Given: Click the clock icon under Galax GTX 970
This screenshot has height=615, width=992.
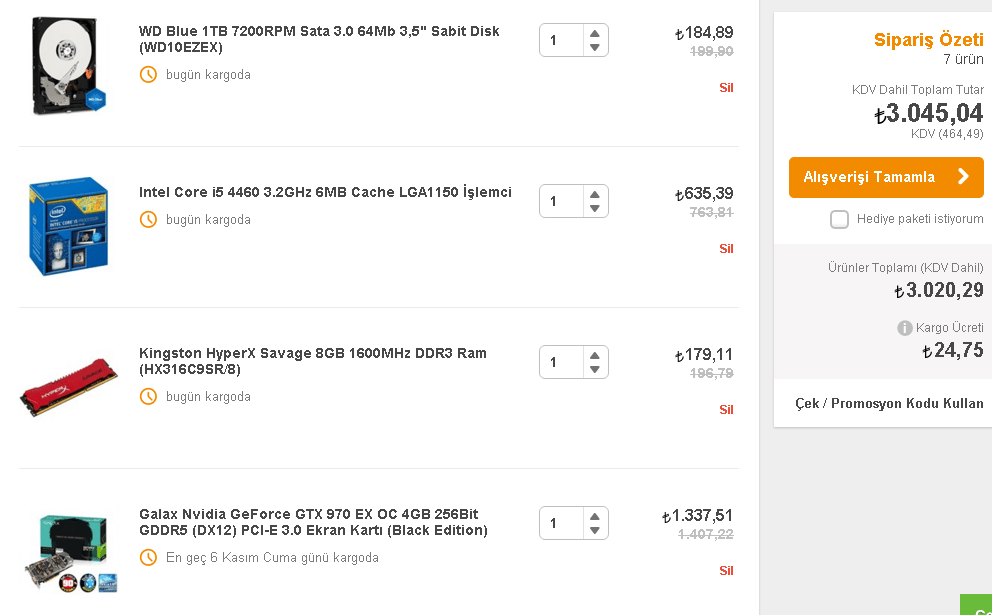Looking at the screenshot, I should point(148,558).
